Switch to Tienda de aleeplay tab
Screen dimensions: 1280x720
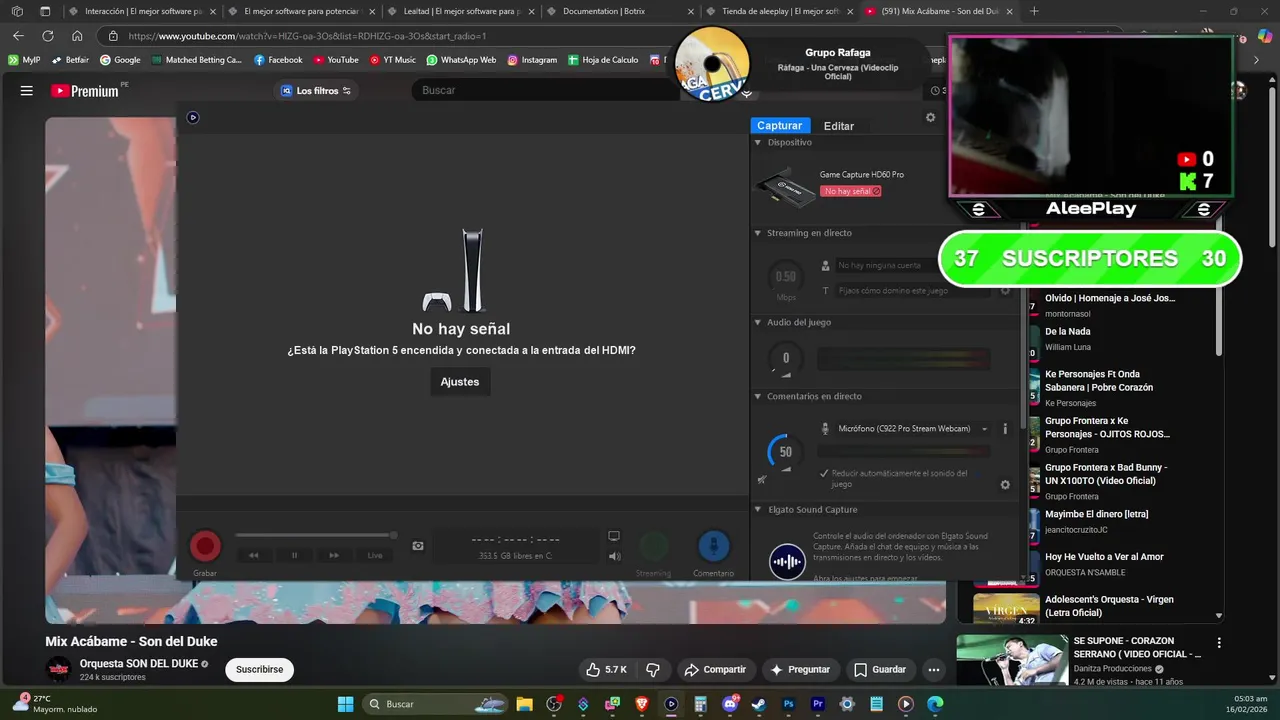pos(780,11)
